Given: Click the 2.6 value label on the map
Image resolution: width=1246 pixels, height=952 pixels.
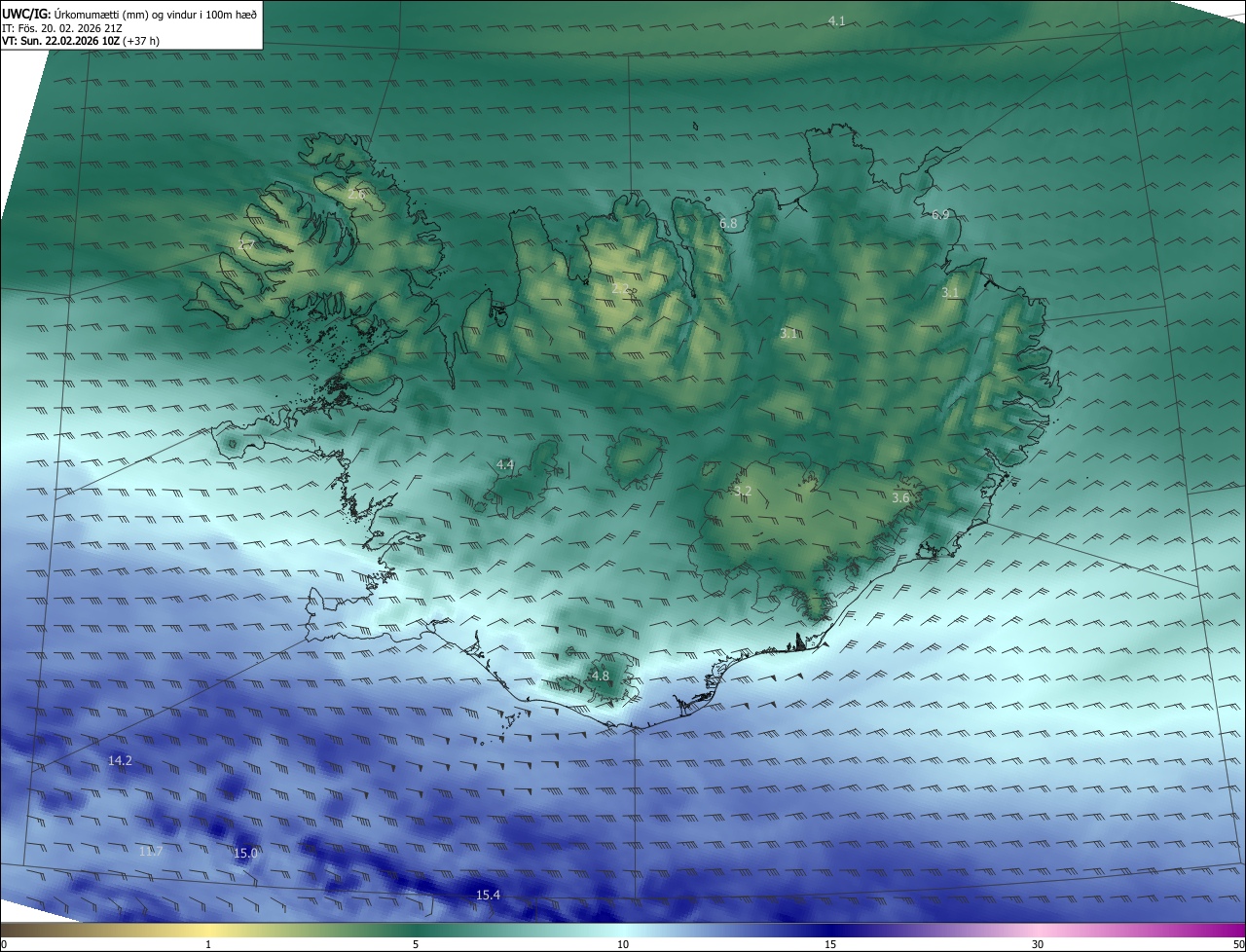Looking at the screenshot, I should pos(356,195).
